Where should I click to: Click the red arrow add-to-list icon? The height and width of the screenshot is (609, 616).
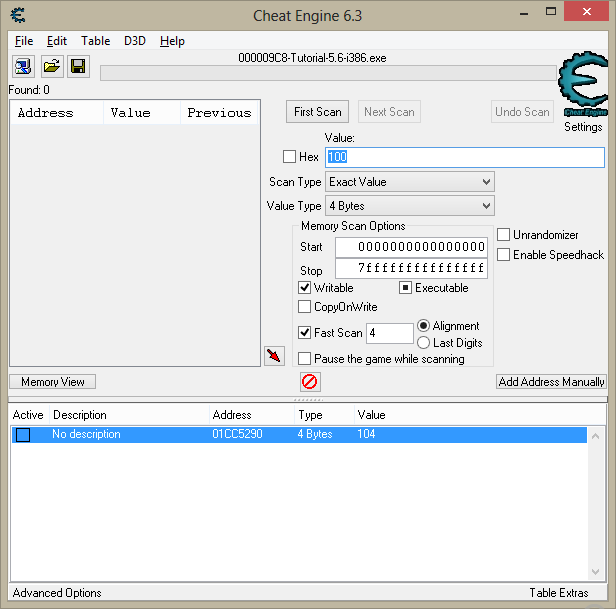[x=274, y=356]
